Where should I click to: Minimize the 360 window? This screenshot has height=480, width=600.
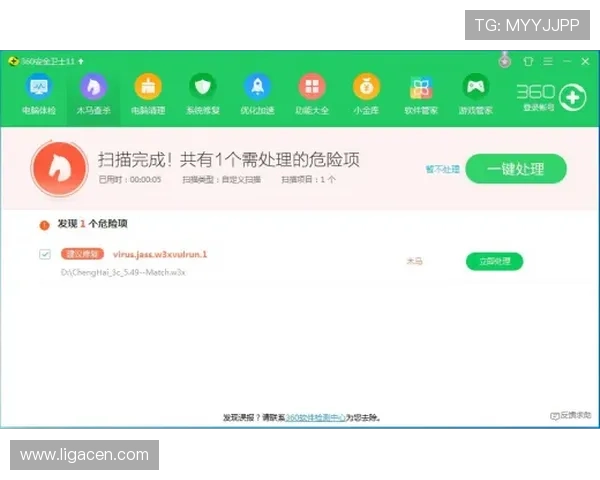click(x=567, y=61)
